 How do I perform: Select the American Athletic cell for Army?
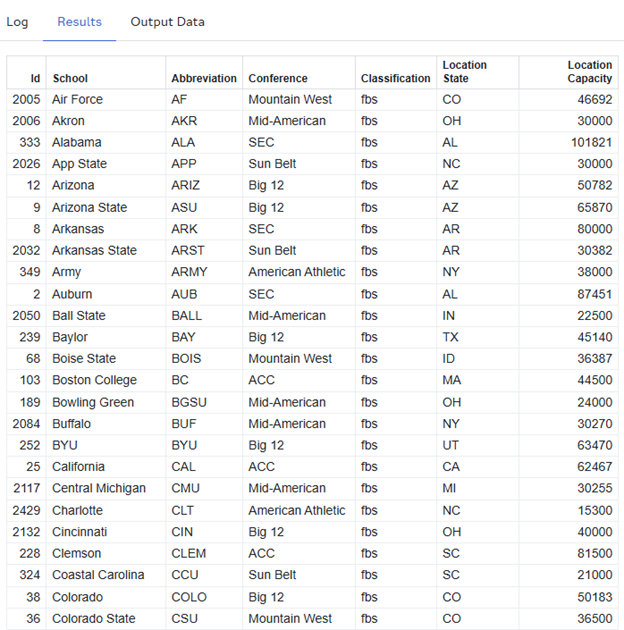297,272
